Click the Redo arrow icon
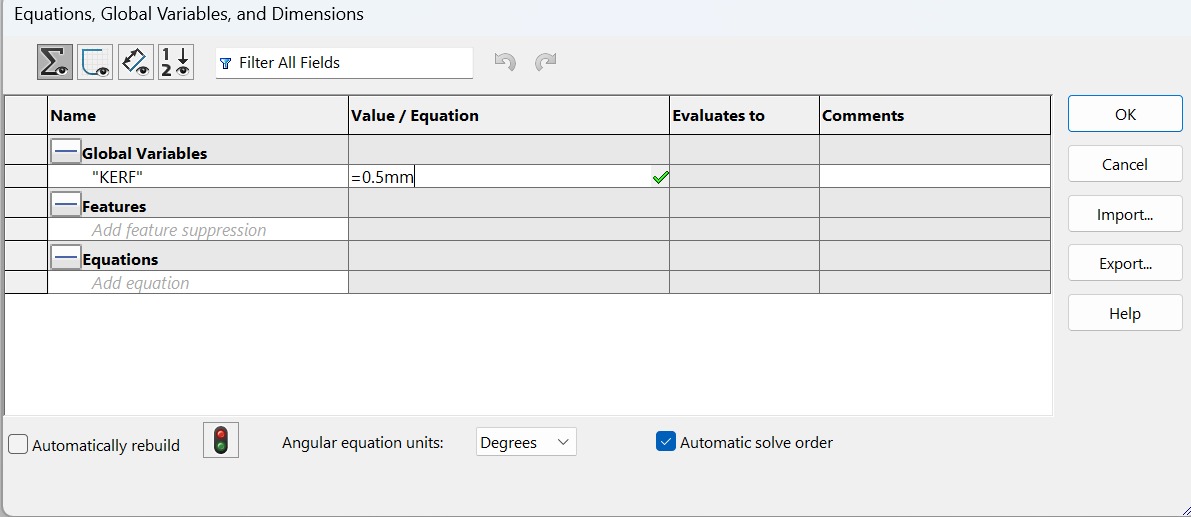Image resolution: width=1191 pixels, height=517 pixels. pyautogui.click(x=545, y=62)
